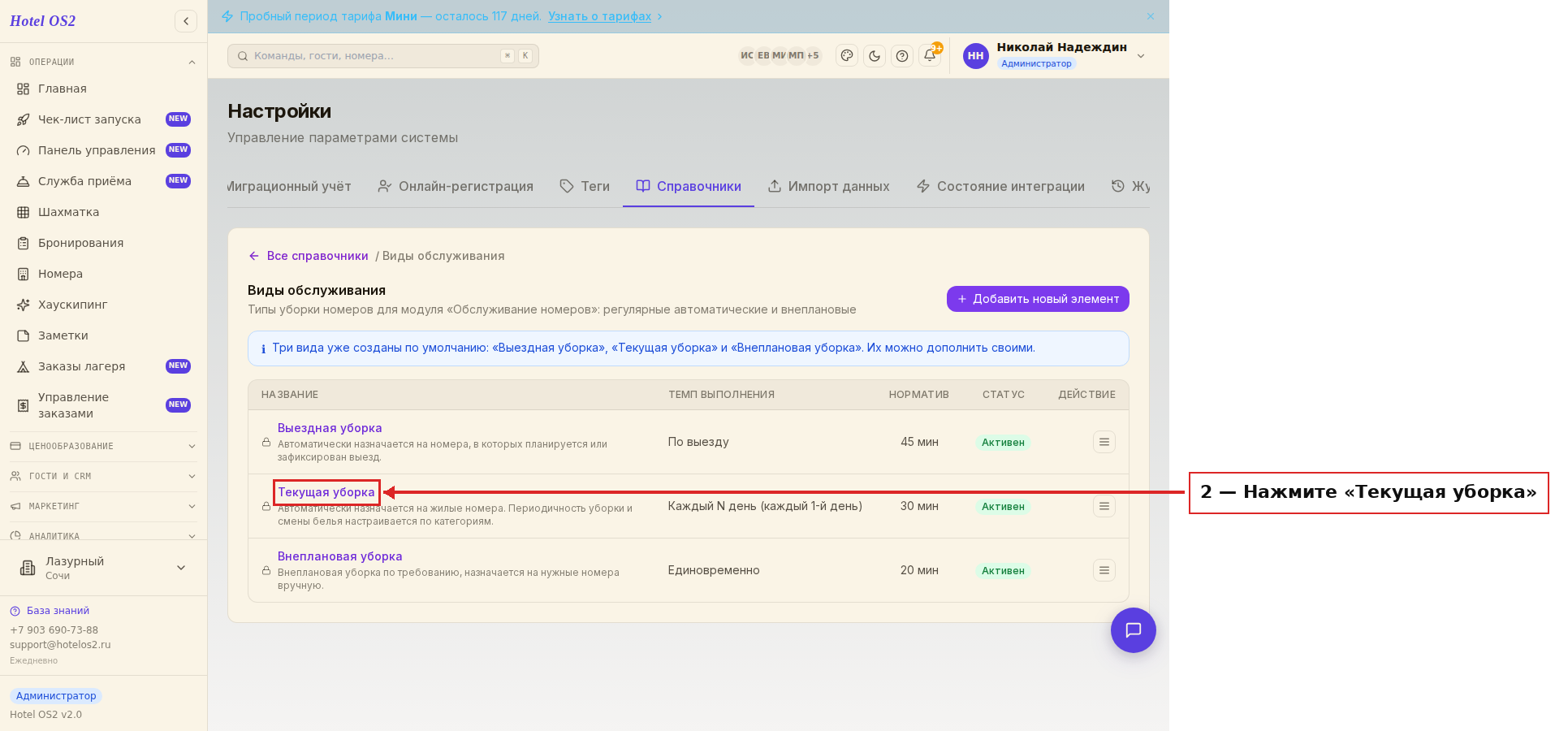Open the color theme palette icon
This screenshot has width=1568, height=731.
pos(847,56)
